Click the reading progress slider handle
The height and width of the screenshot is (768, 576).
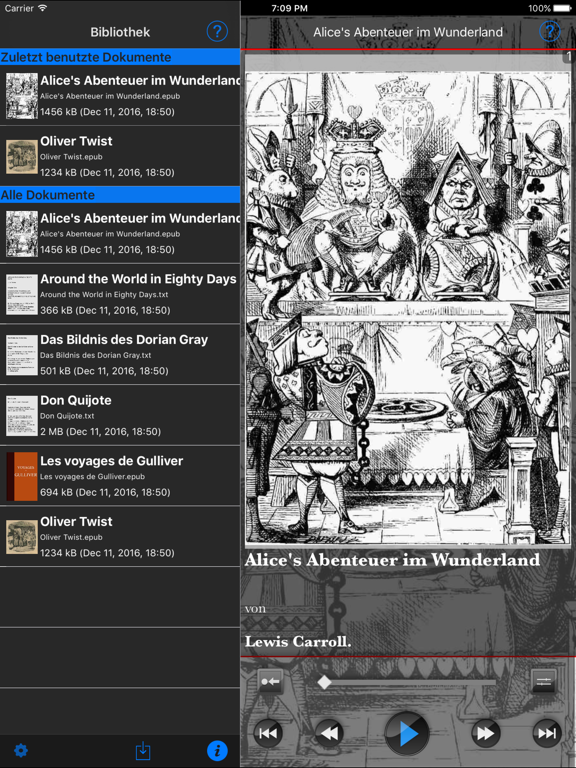pyautogui.click(x=324, y=682)
